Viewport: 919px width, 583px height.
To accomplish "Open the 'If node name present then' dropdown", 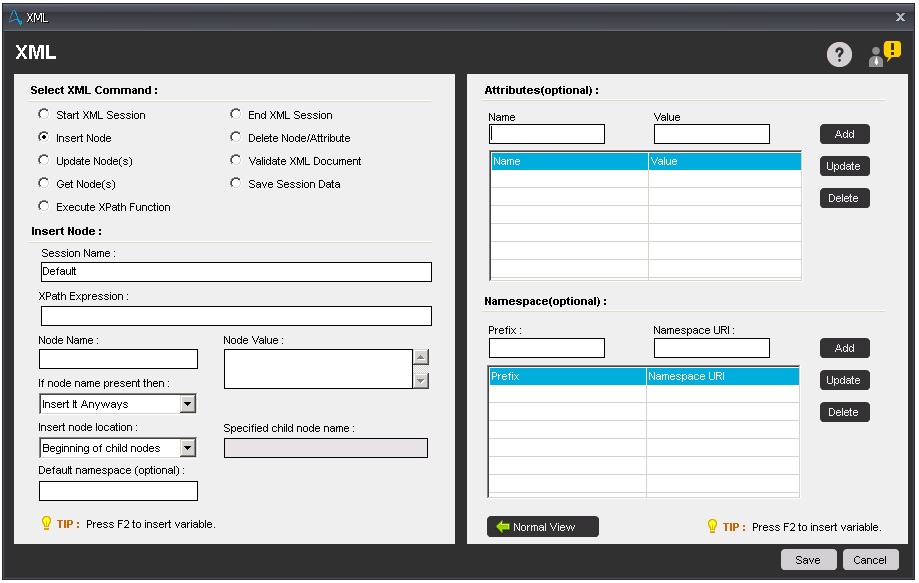I will pyautogui.click(x=188, y=403).
